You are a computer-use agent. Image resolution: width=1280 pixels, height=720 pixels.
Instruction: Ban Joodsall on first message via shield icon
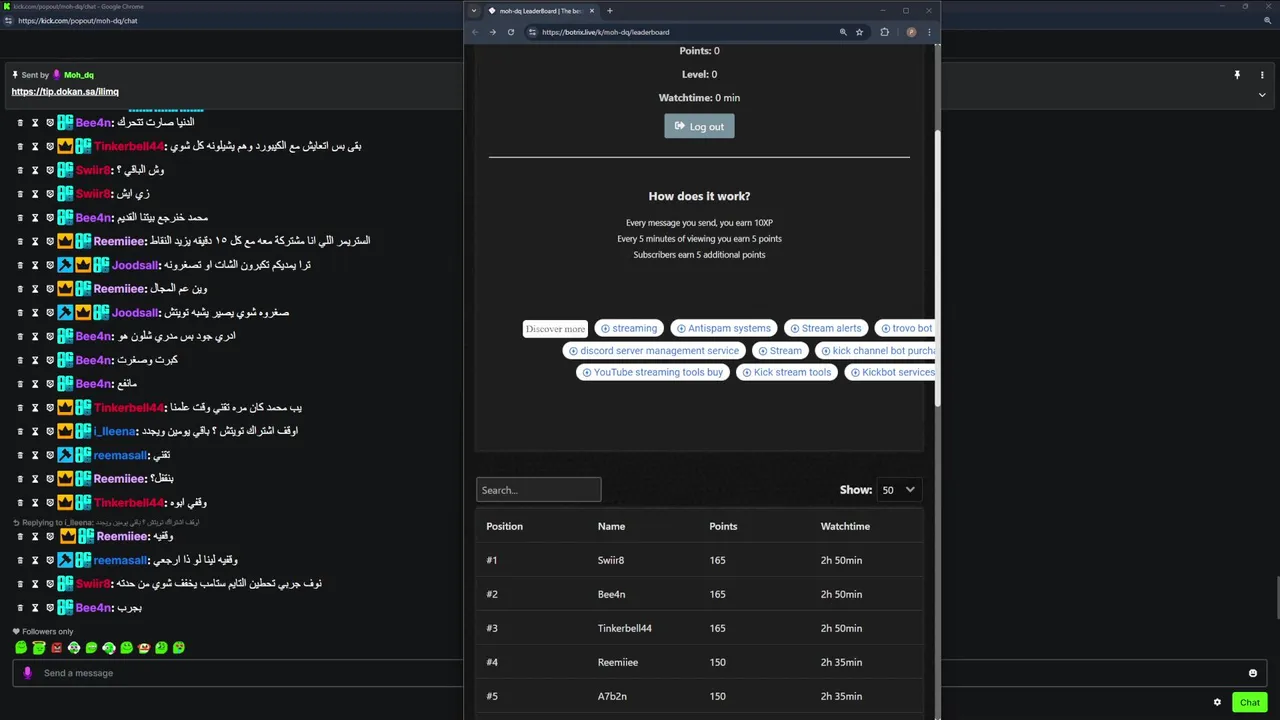50,265
